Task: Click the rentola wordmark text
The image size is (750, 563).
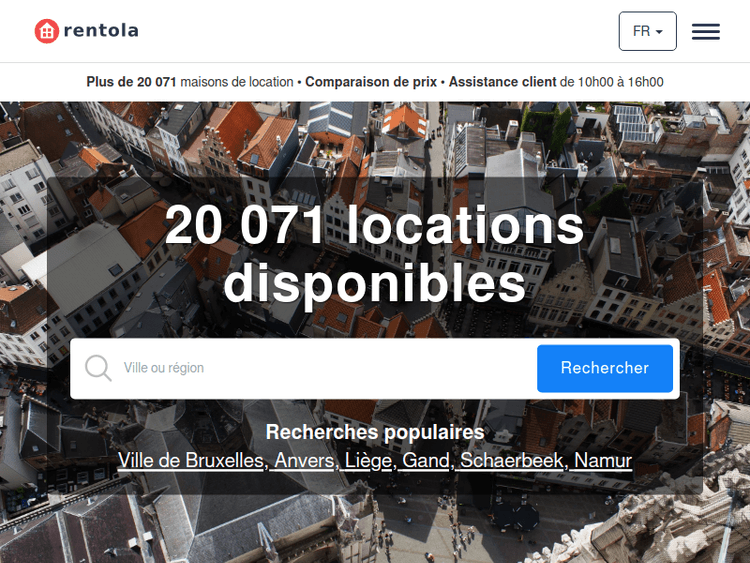Action: (x=101, y=31)
